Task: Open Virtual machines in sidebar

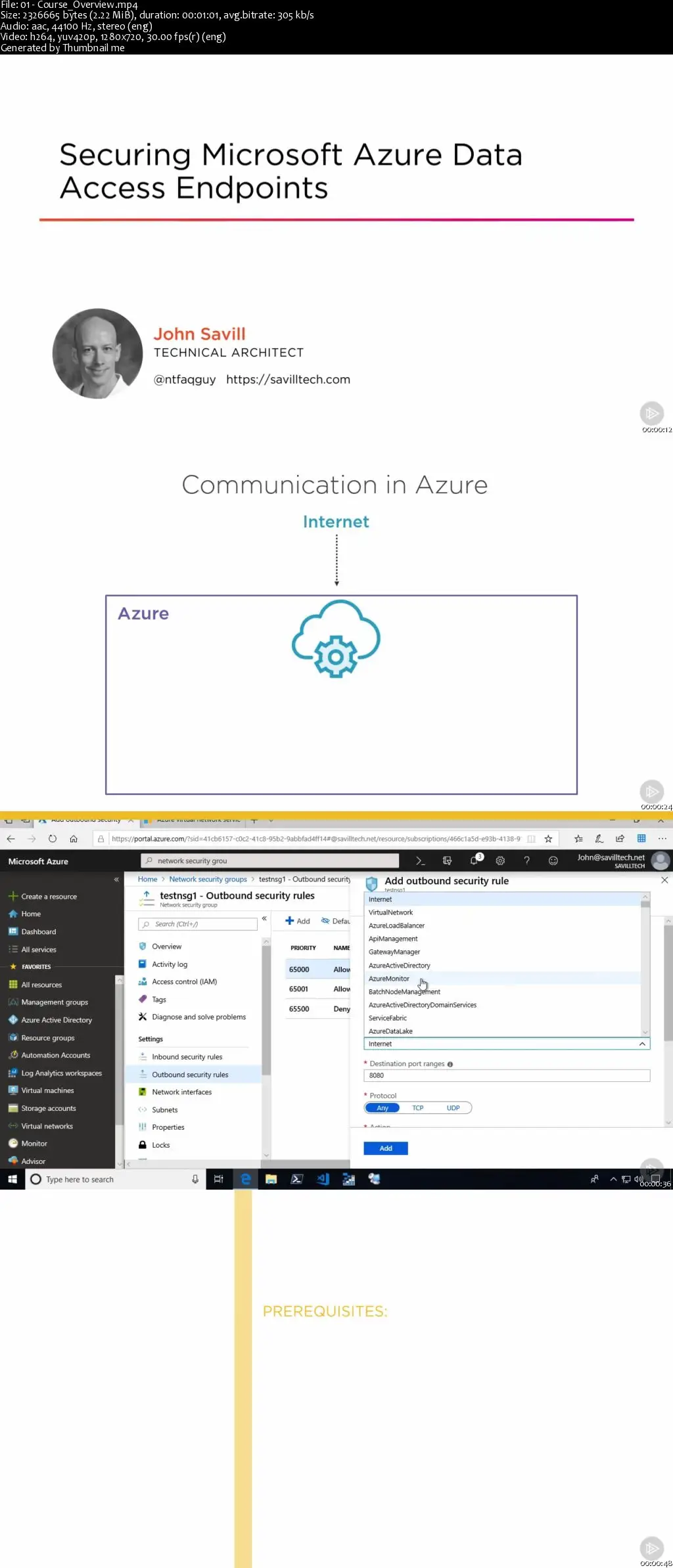Action: tap(47, 1090)
